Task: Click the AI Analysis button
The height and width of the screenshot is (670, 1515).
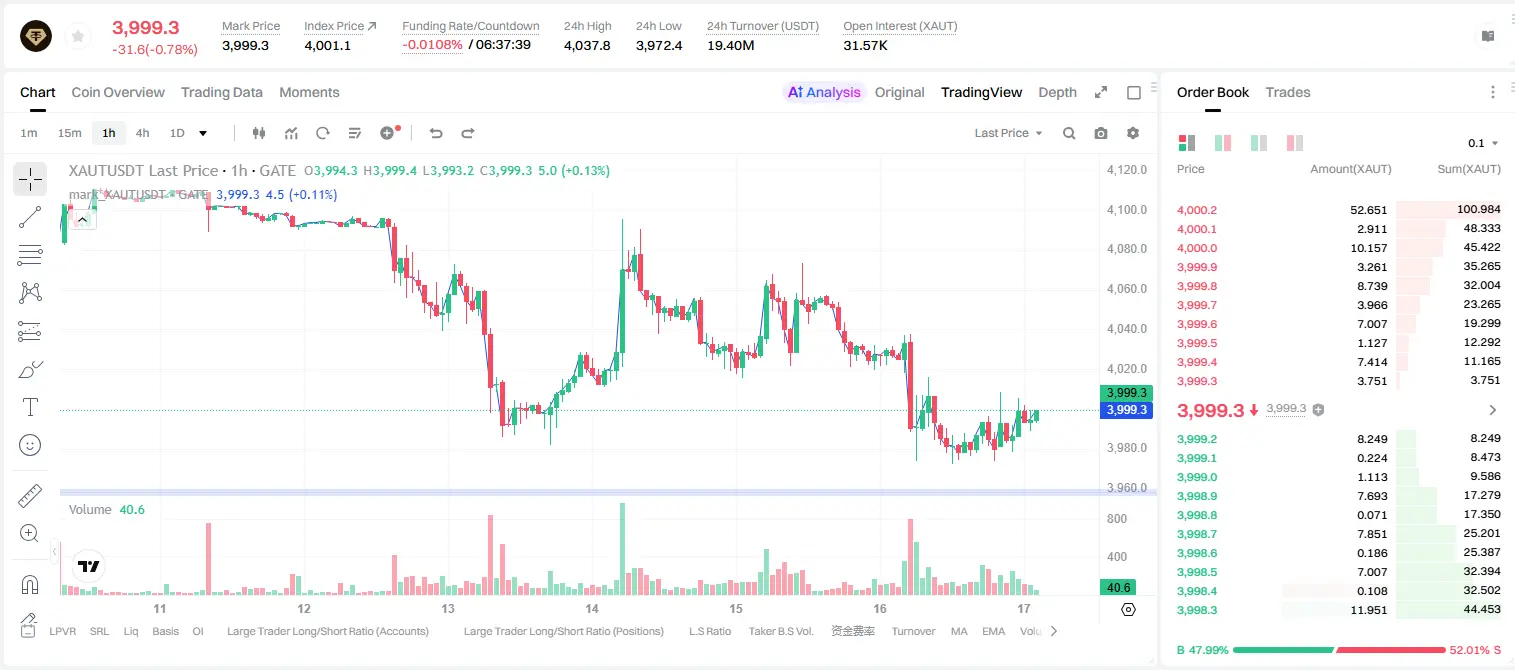Action: pyautogui.click(x=823, y=92)
